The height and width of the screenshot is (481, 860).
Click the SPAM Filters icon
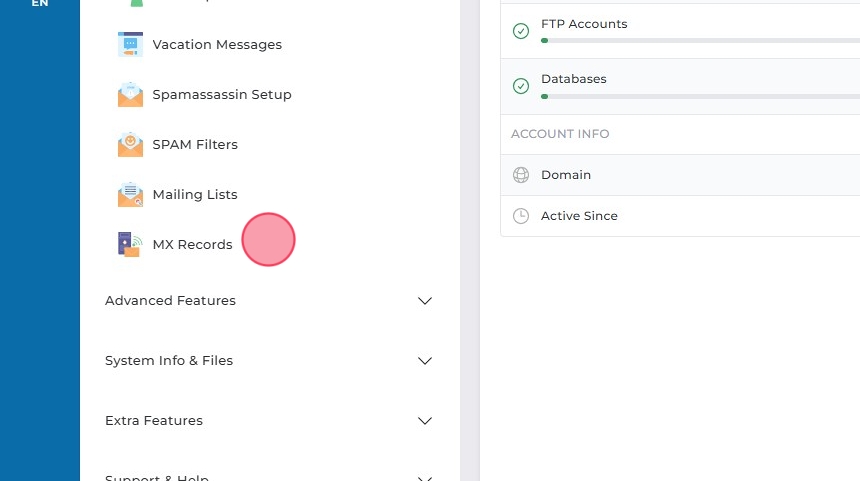coord(130,145)
